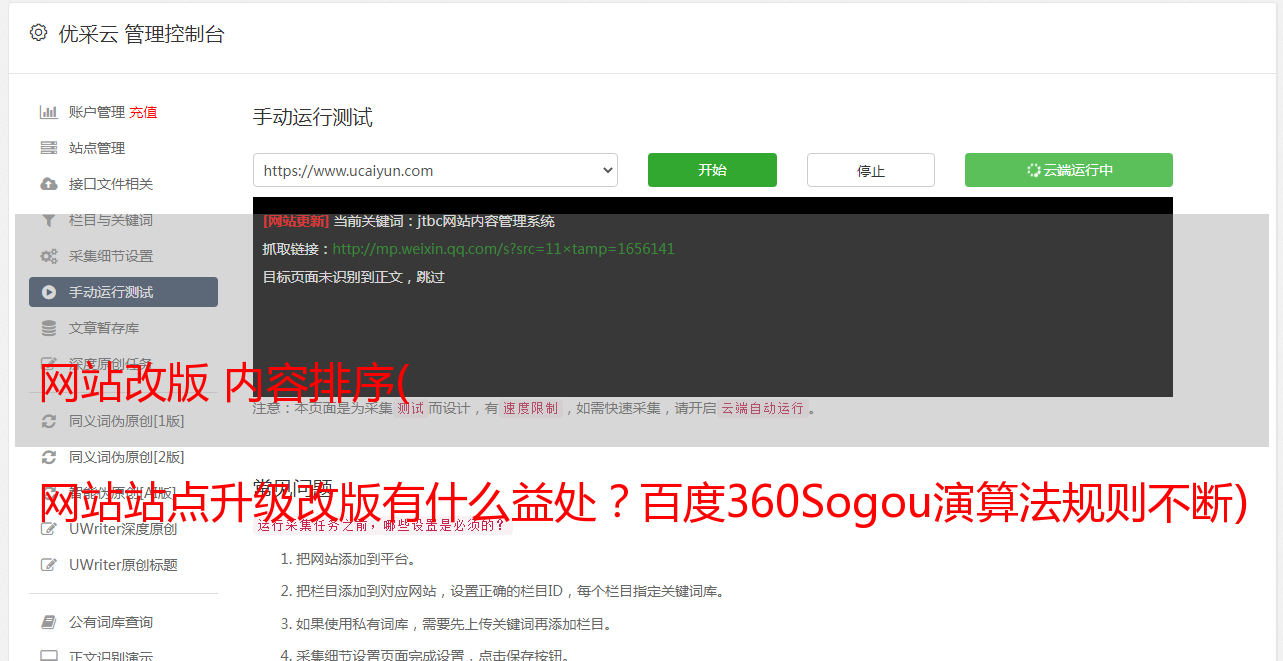The image size is (1283, 661).
Task: Click the 手动运行测试 page heading
Action: click(313, 117)
